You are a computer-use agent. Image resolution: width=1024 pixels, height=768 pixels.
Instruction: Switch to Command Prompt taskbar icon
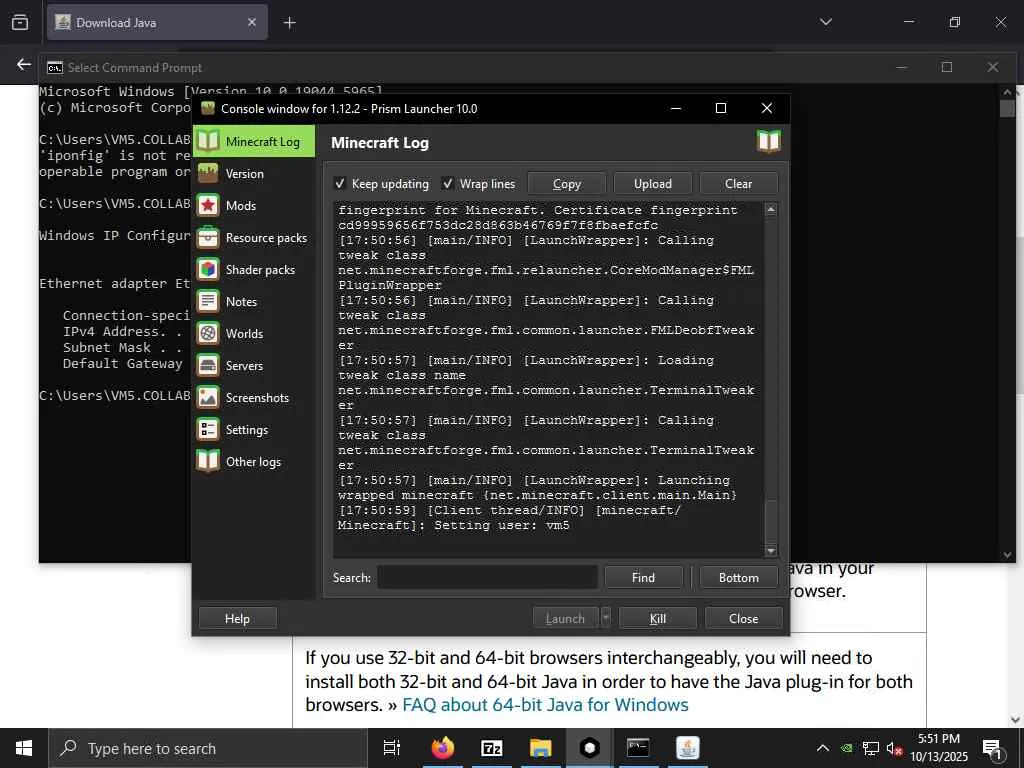(x=638, y=748)
